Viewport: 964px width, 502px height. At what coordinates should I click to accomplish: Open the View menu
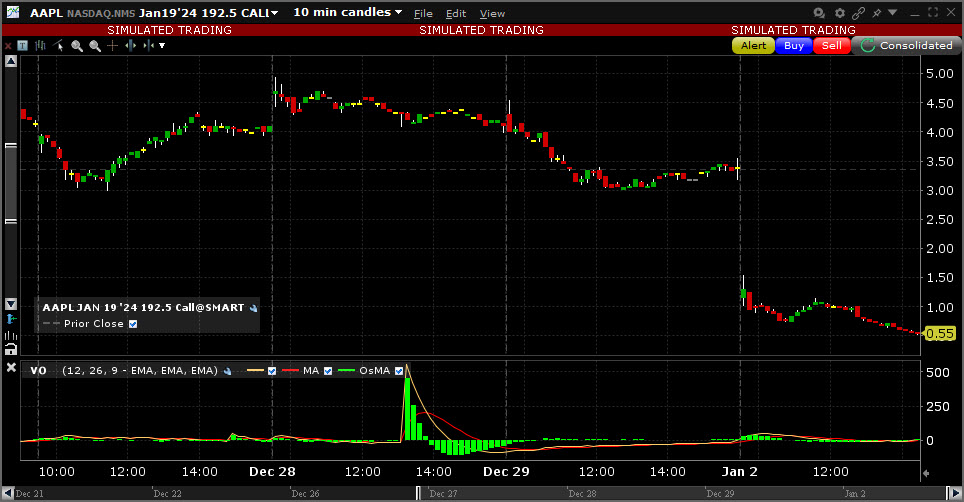(492, 14)
